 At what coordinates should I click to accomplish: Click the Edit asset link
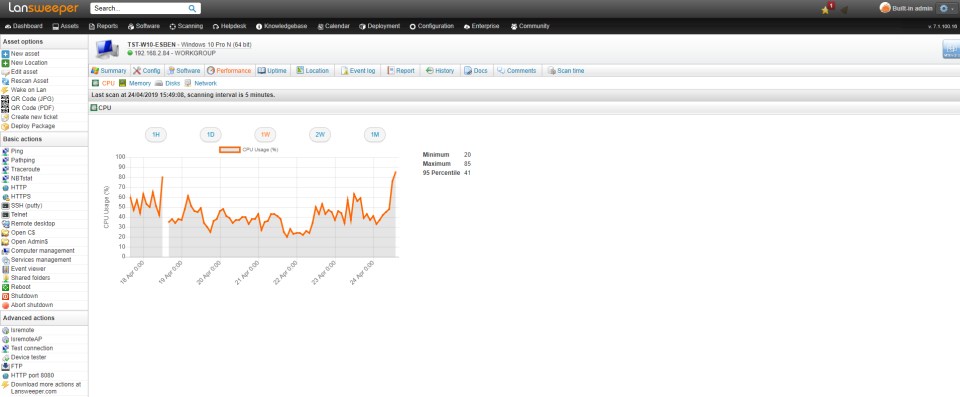pos(24,72)
